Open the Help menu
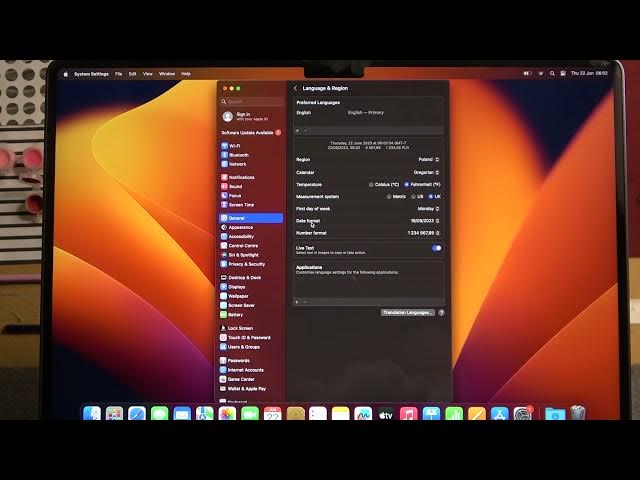This screenshot has height=480, width=640. (186, 74)
